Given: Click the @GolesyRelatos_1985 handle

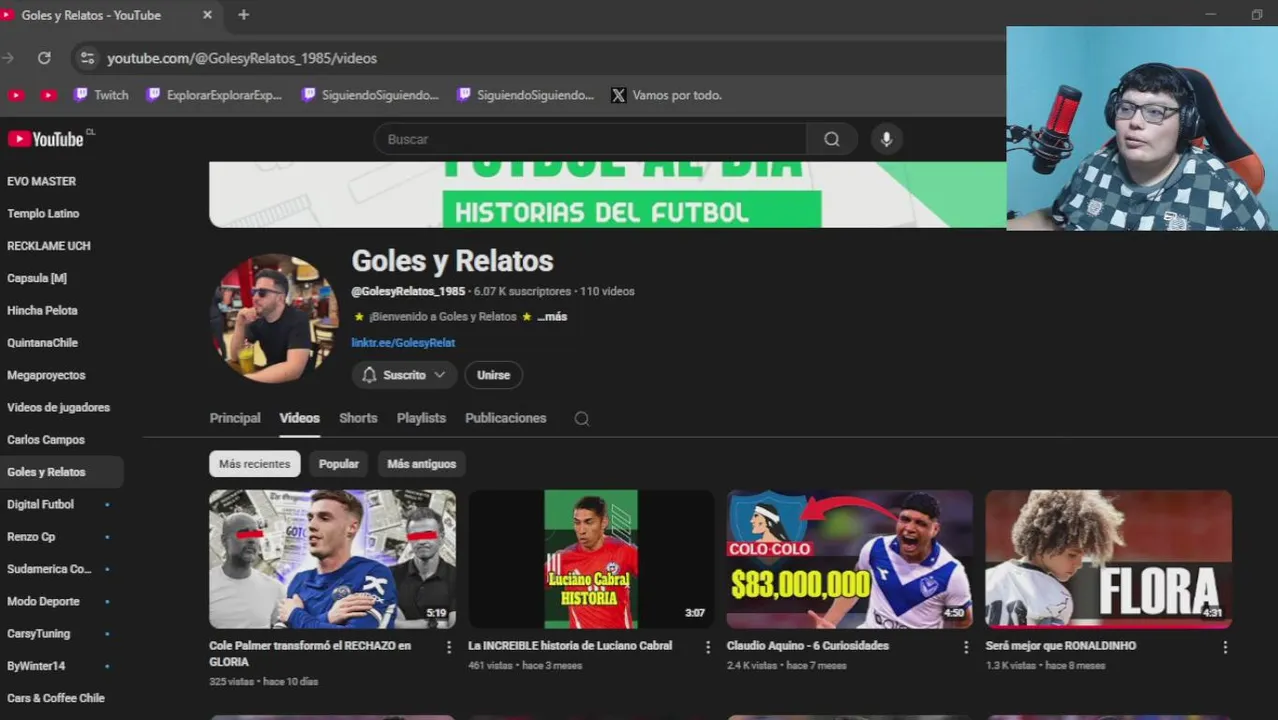Looking at the screenshot, I should 408,291.
